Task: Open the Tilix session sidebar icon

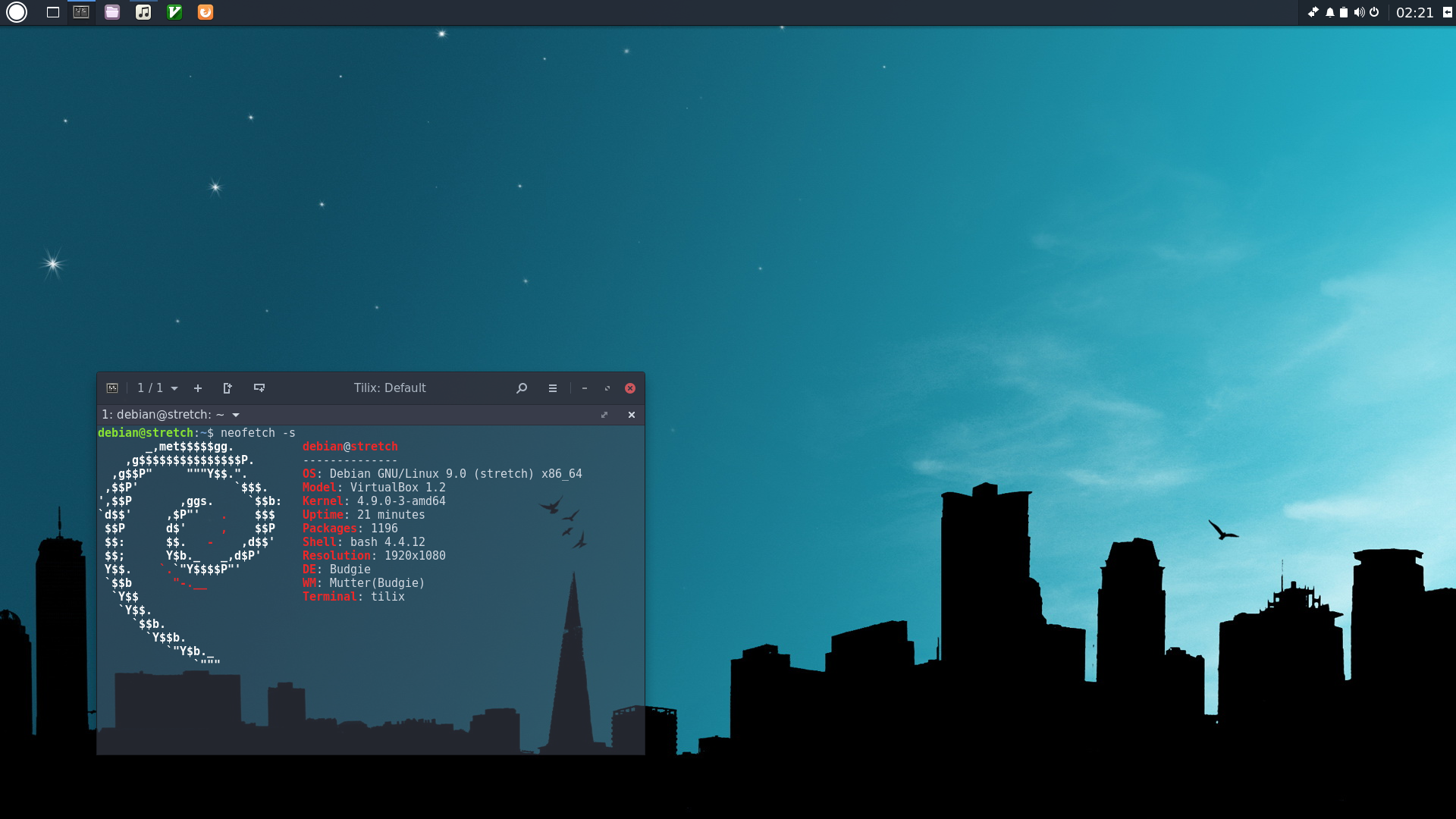Action: (x=112, y=388)
